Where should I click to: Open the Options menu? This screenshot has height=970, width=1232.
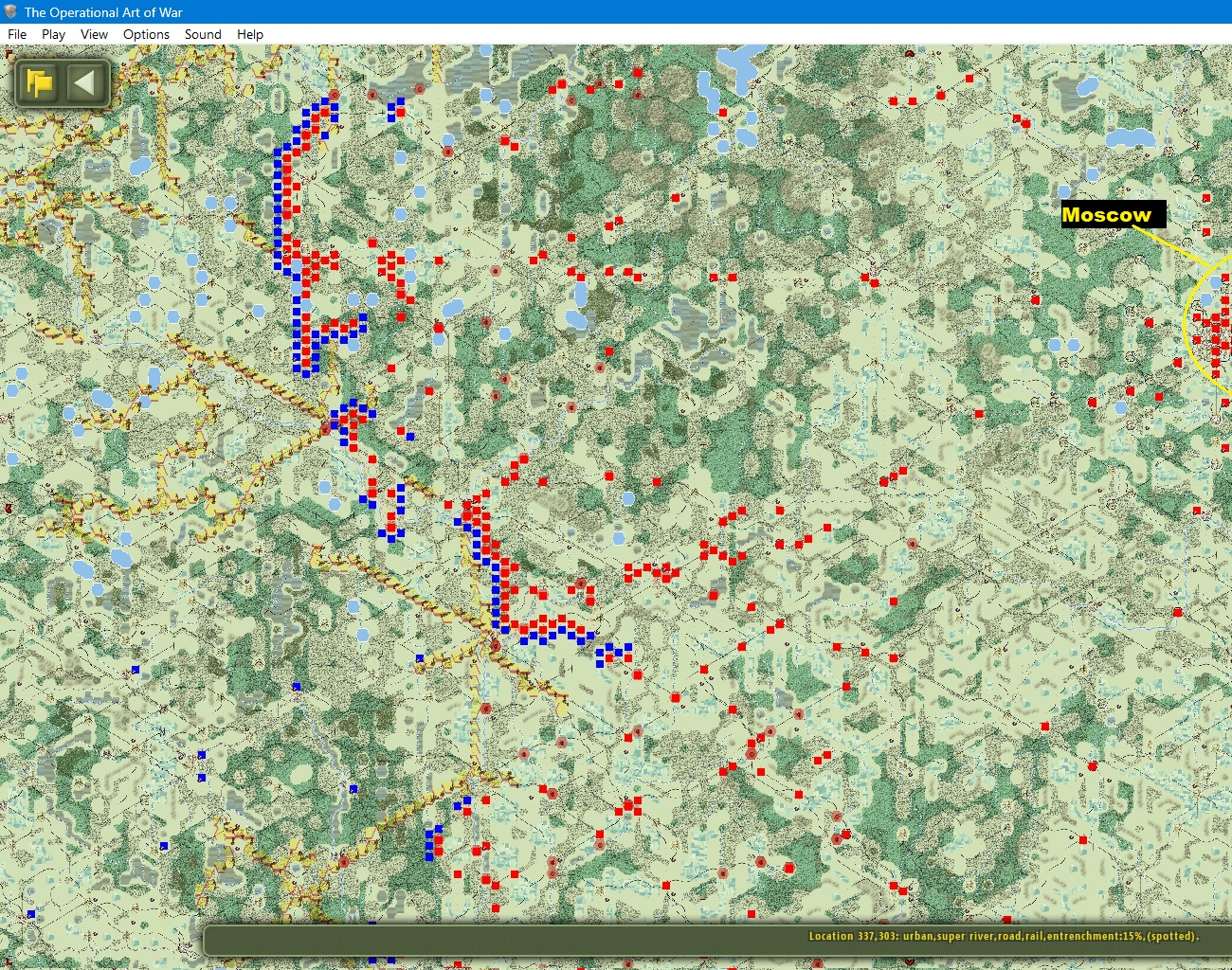146,34
